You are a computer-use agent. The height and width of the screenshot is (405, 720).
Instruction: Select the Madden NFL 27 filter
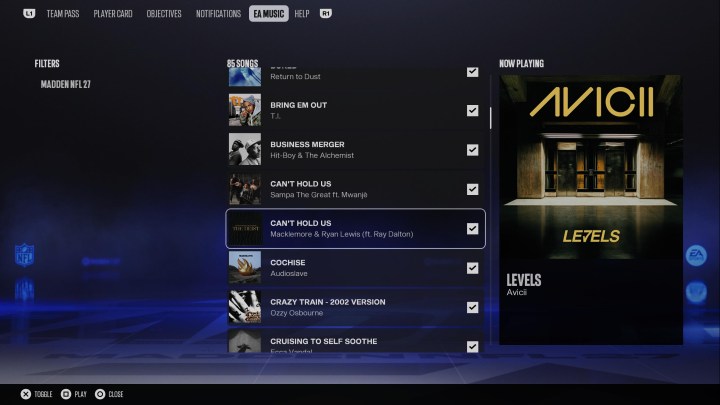point(66,84)
